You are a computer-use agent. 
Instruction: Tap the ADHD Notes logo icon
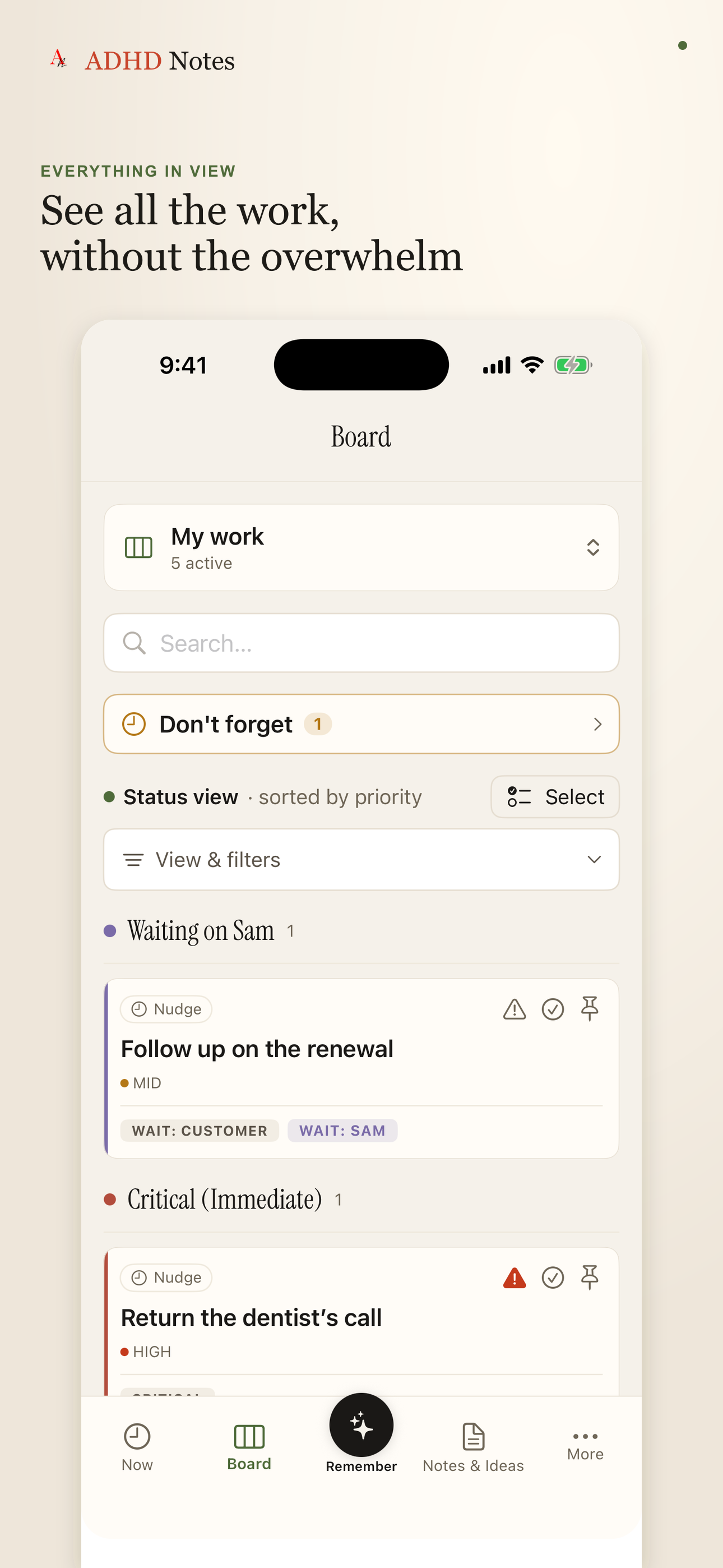coord(58,59)
